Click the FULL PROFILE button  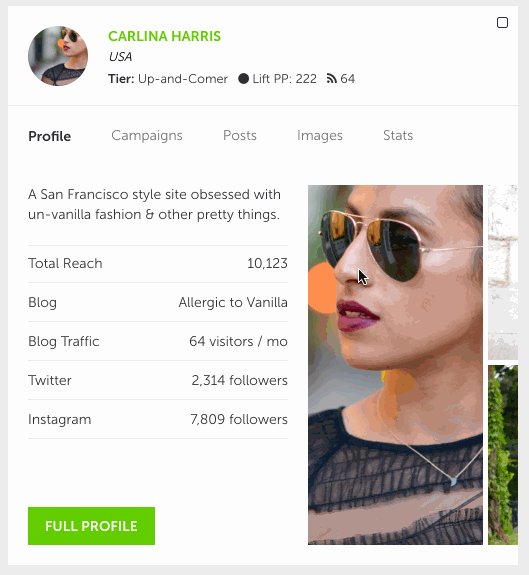[91, 526]
